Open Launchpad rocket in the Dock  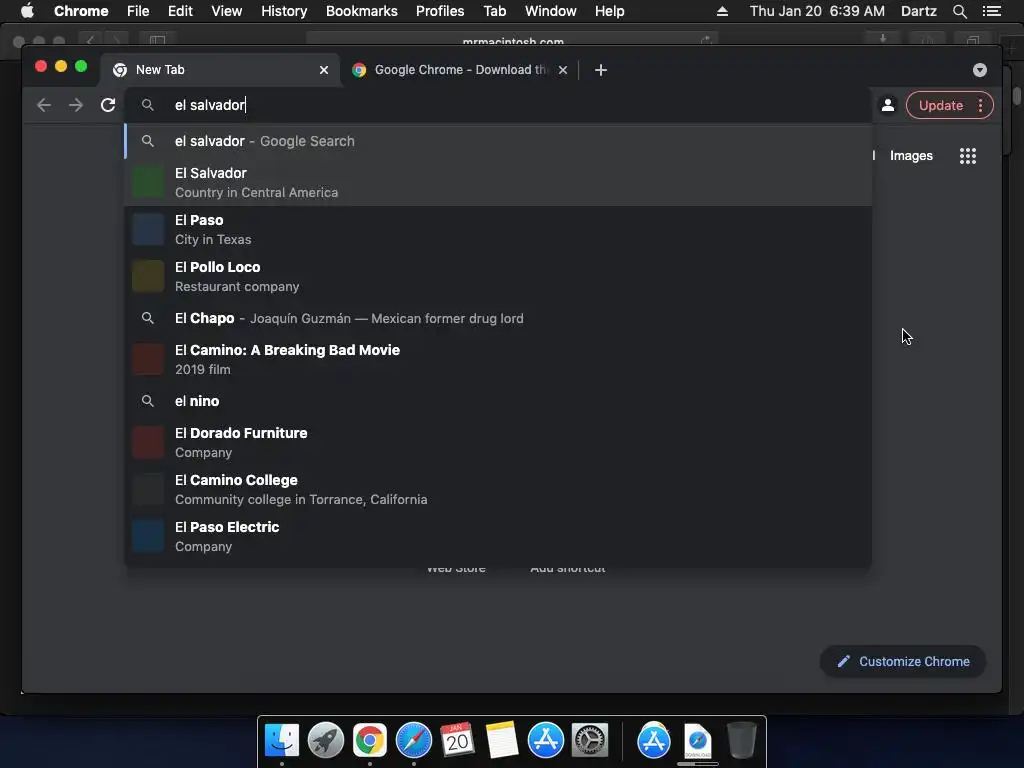point(325,740)
